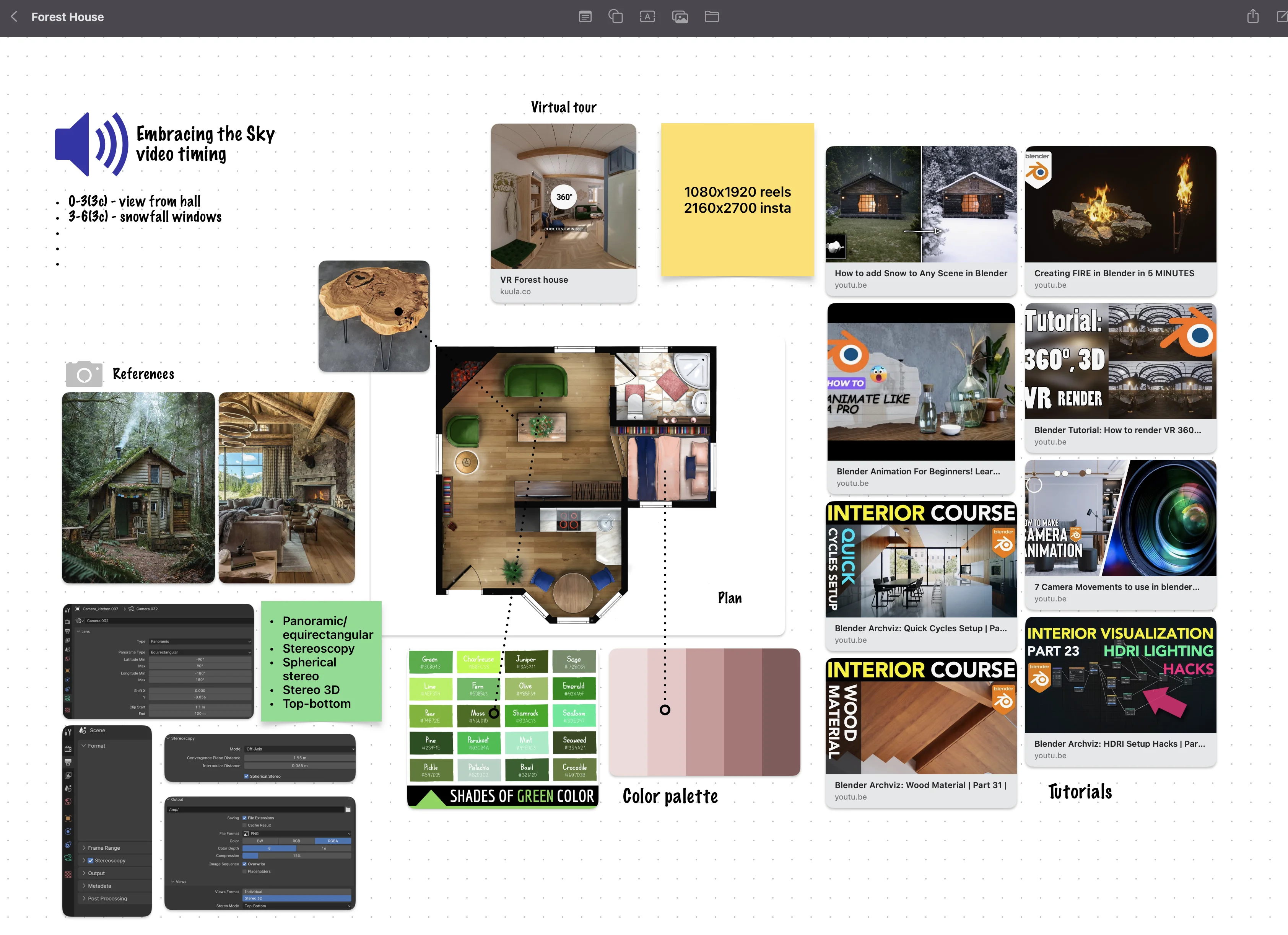Open the Output Properties printer icon
Image resolution: width=1288 pixels, height=935 pixels.
(x=68, y=762)
